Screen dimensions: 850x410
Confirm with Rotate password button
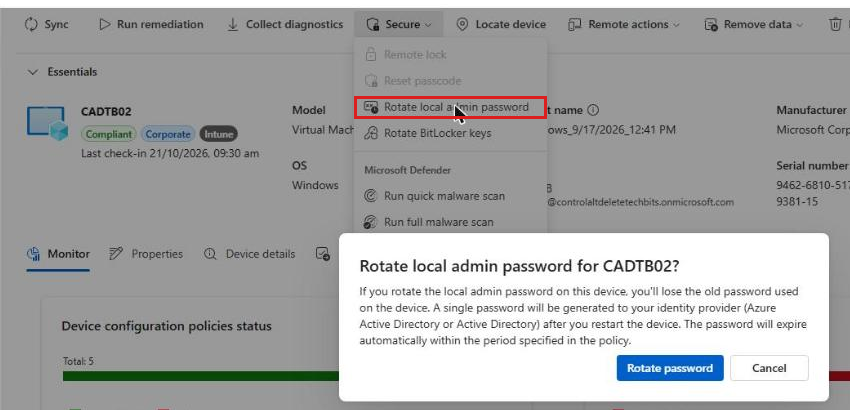click(x=670, y=368)
